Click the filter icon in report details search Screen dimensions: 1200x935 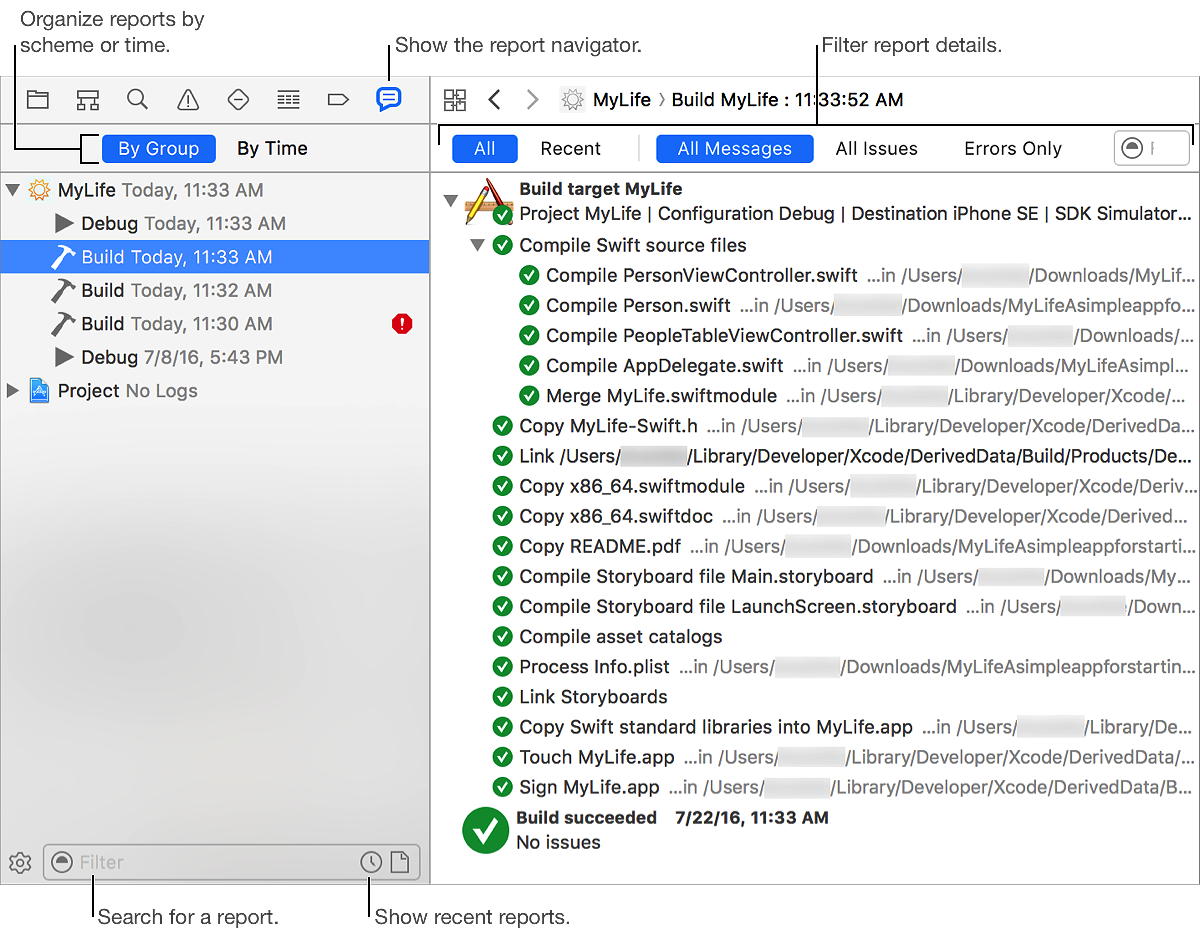(x=1132, y=148)
